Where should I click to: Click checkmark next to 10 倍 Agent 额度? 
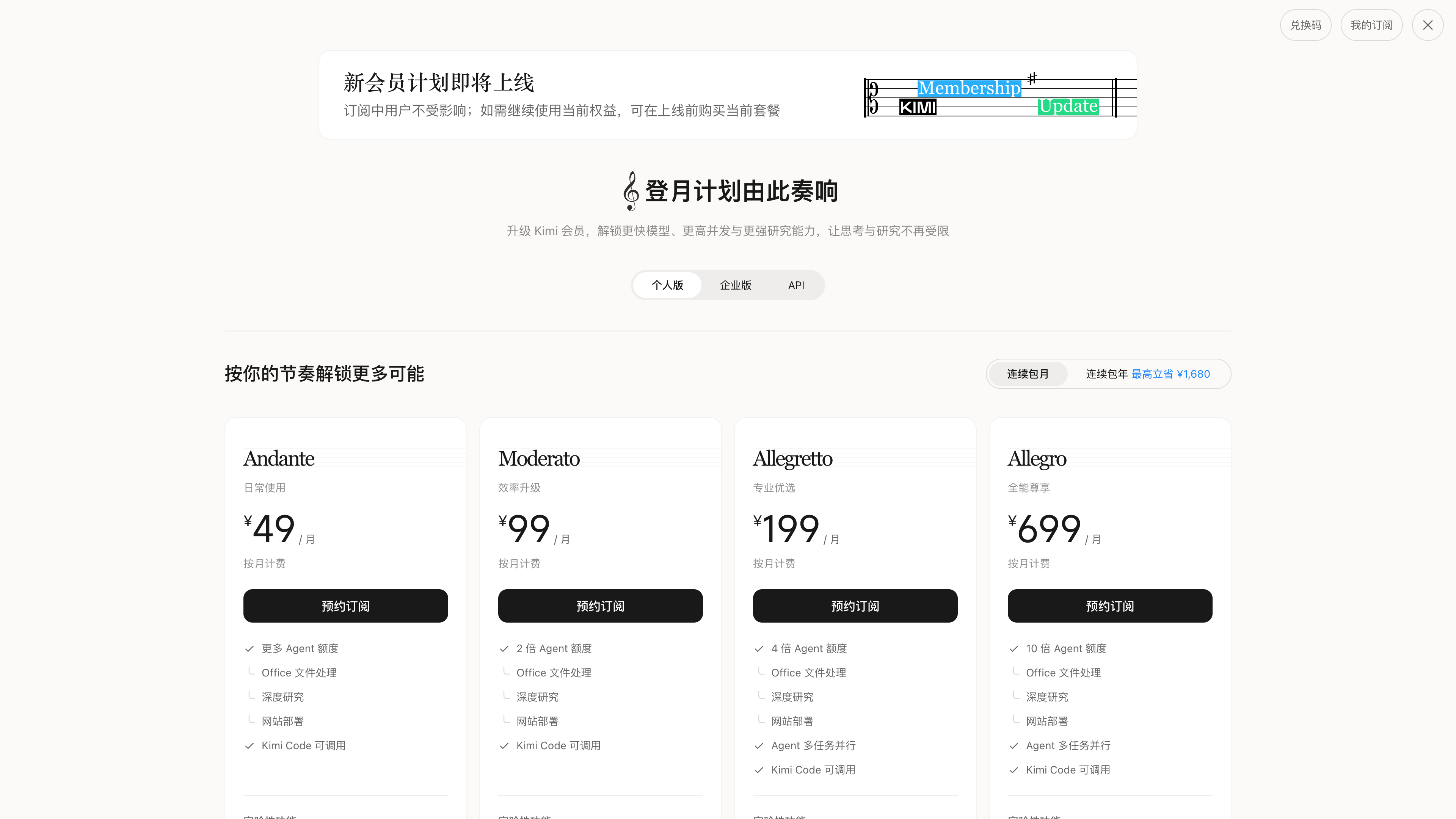[x=1014, y=649]
